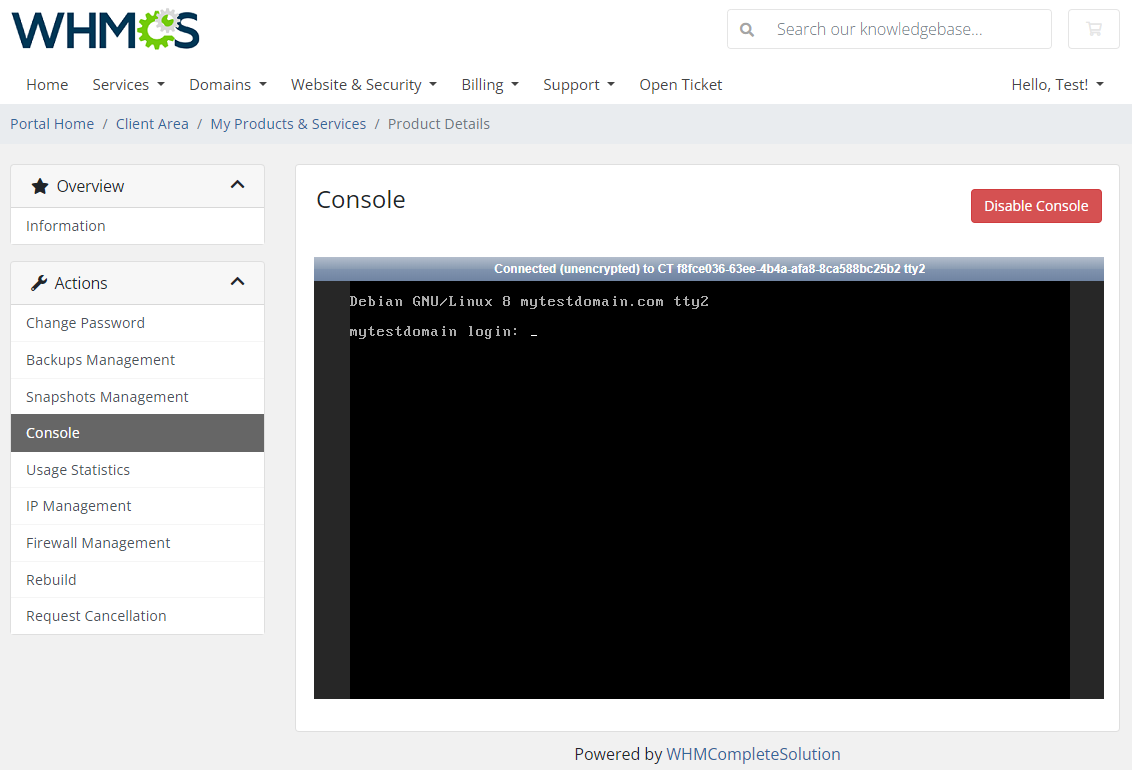Open the Billing dropdown menu
The height and width of the screenshot is (770, 1132).
coord(489,84)
